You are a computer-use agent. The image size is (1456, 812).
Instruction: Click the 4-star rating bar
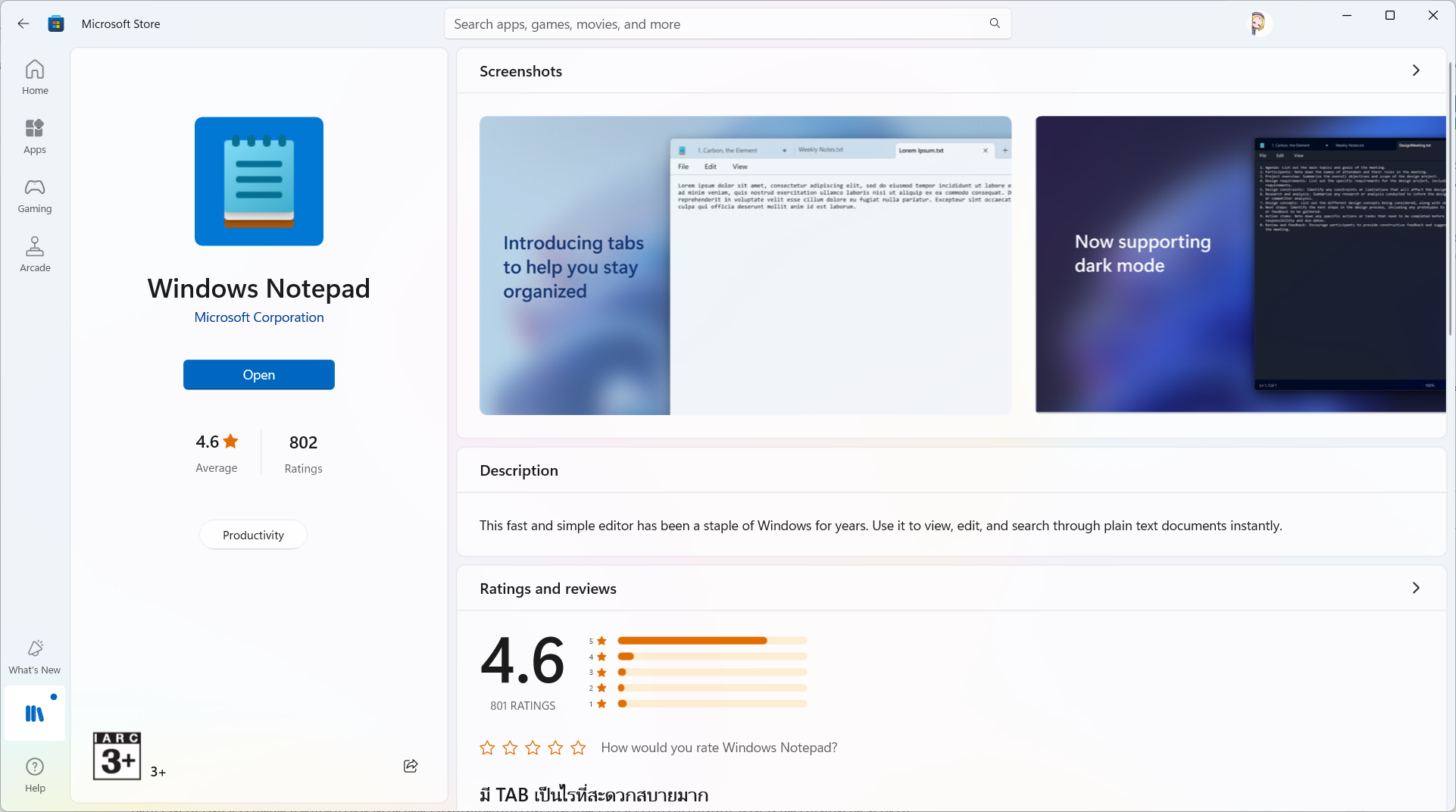[x=712, y=657]
